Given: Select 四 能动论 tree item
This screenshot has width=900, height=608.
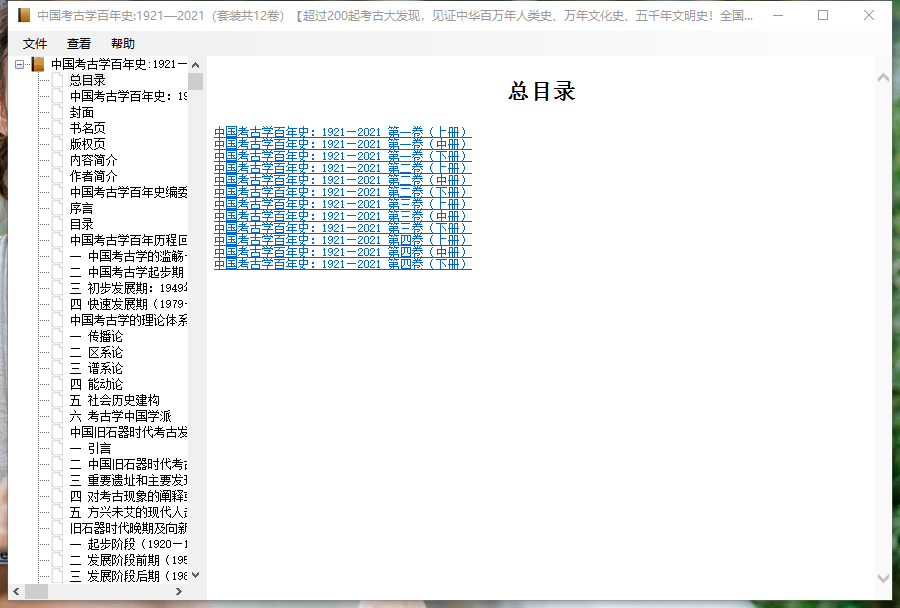Looking at the screenshot, I should pos(96,385).
